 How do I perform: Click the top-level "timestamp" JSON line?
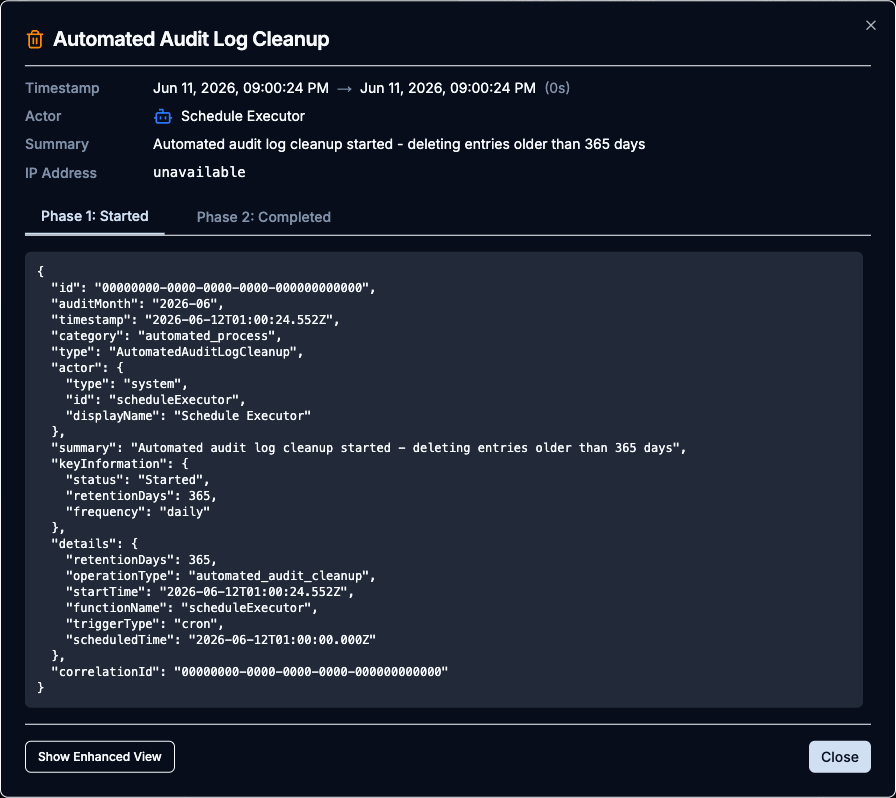click(195, 320)
